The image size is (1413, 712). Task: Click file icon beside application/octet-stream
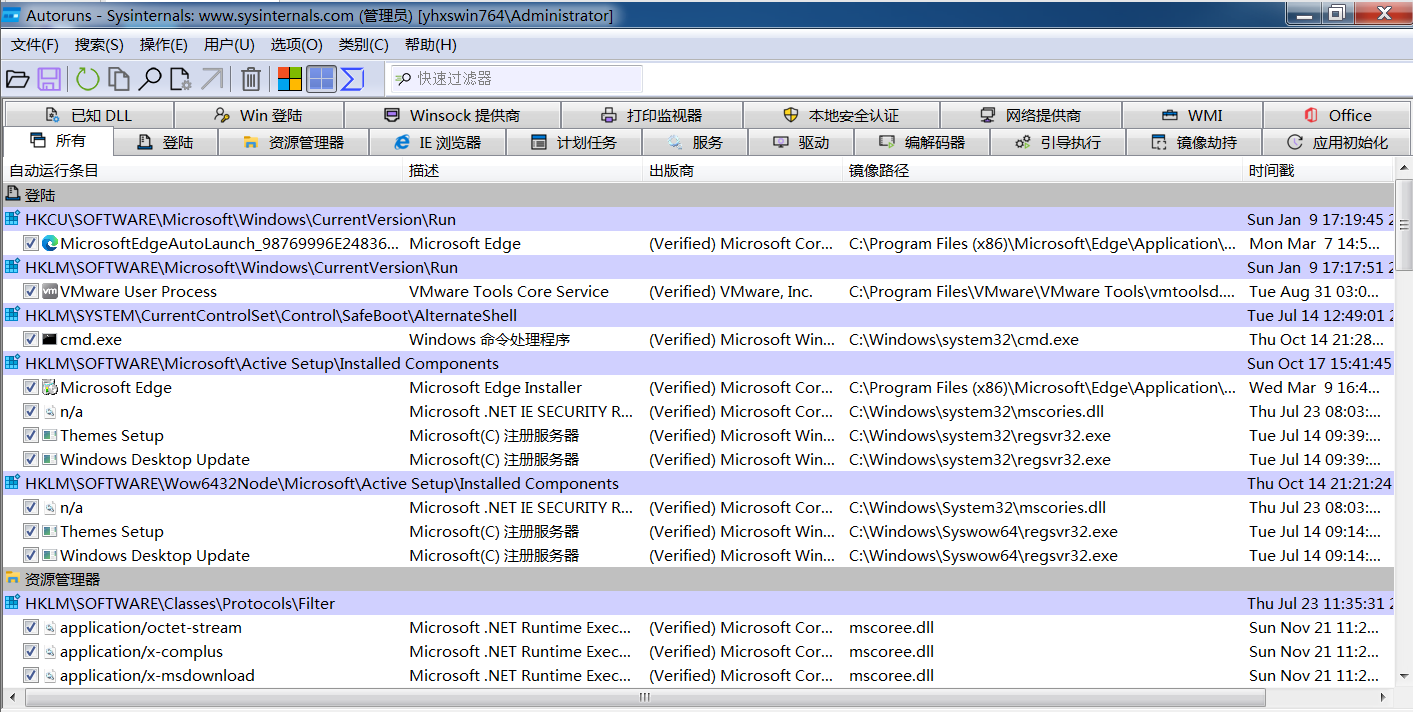(x=50, y=627)
